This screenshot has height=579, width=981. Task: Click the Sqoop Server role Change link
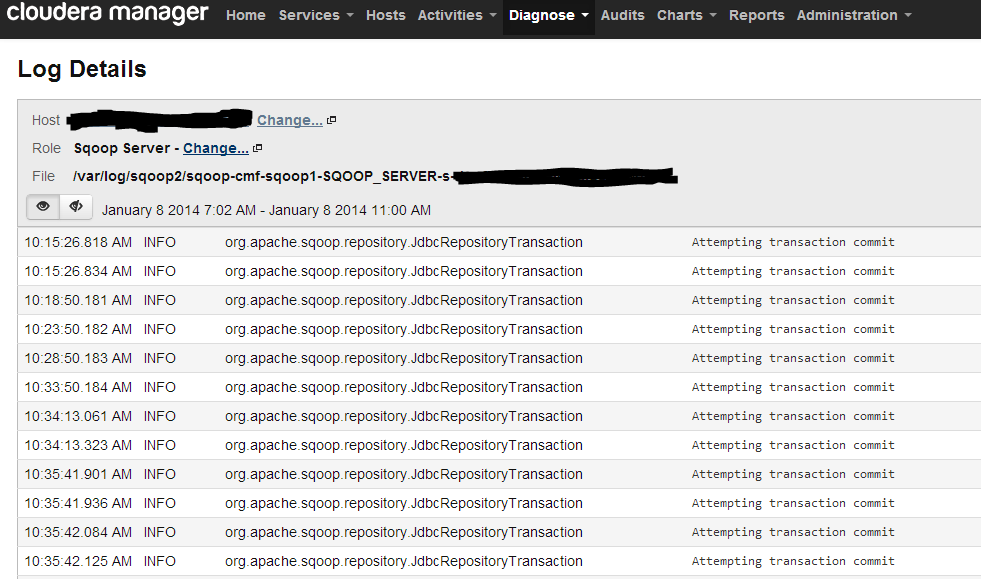click(215, 148)
